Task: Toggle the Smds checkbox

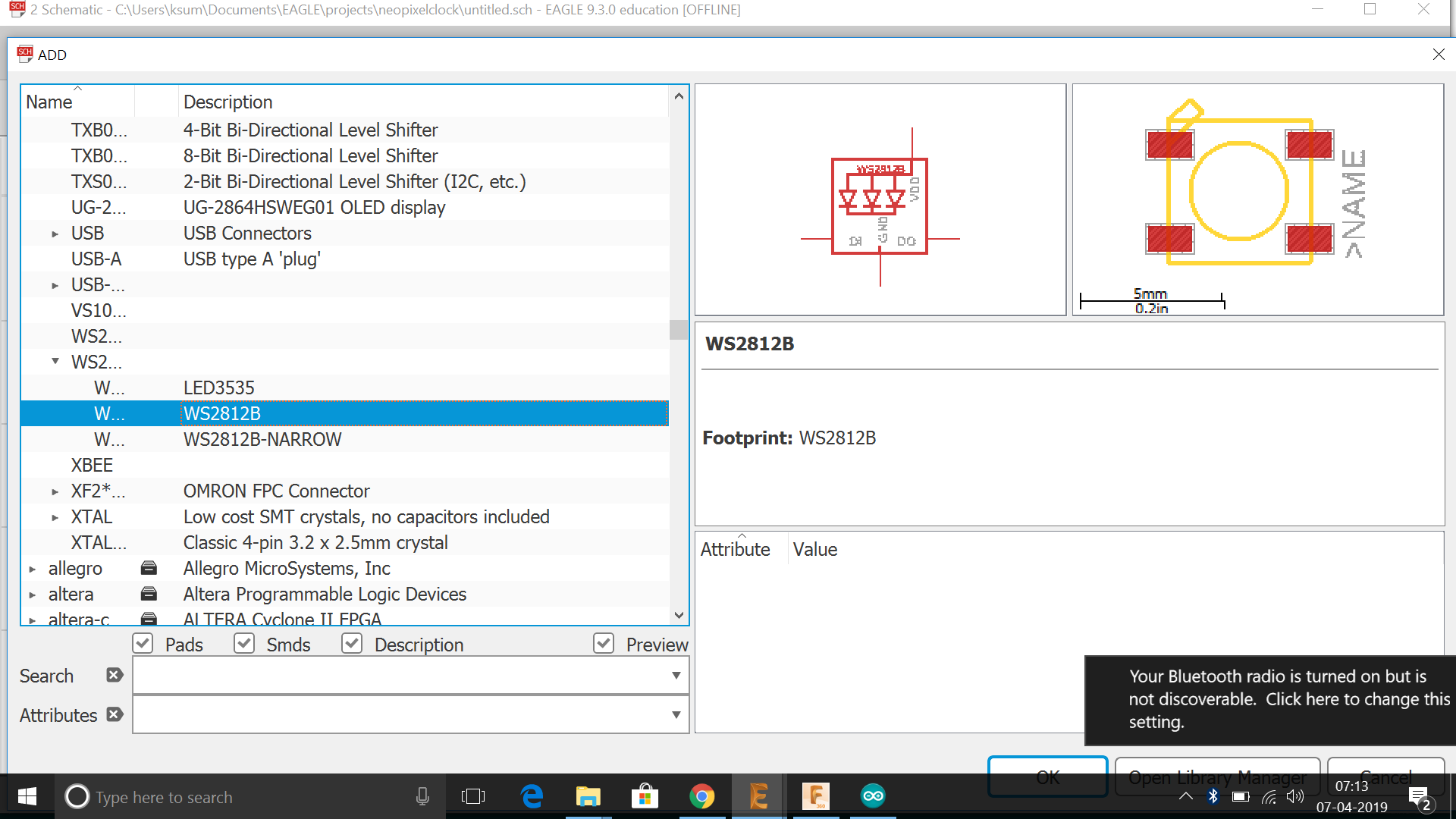Action: coord(244,644)
